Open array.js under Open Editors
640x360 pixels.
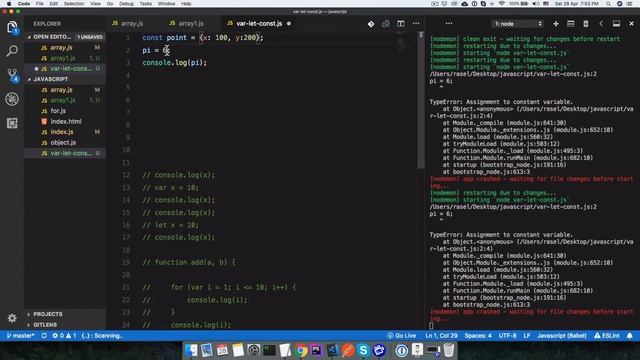coord(65,47)
